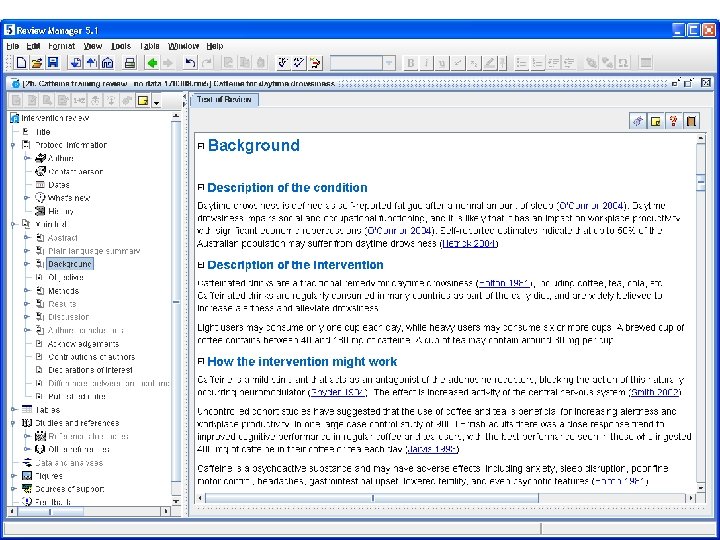Expand the Other references tree node
This screenshot has height=540, width=720.
pyautogui.click(x=27, y=449)
